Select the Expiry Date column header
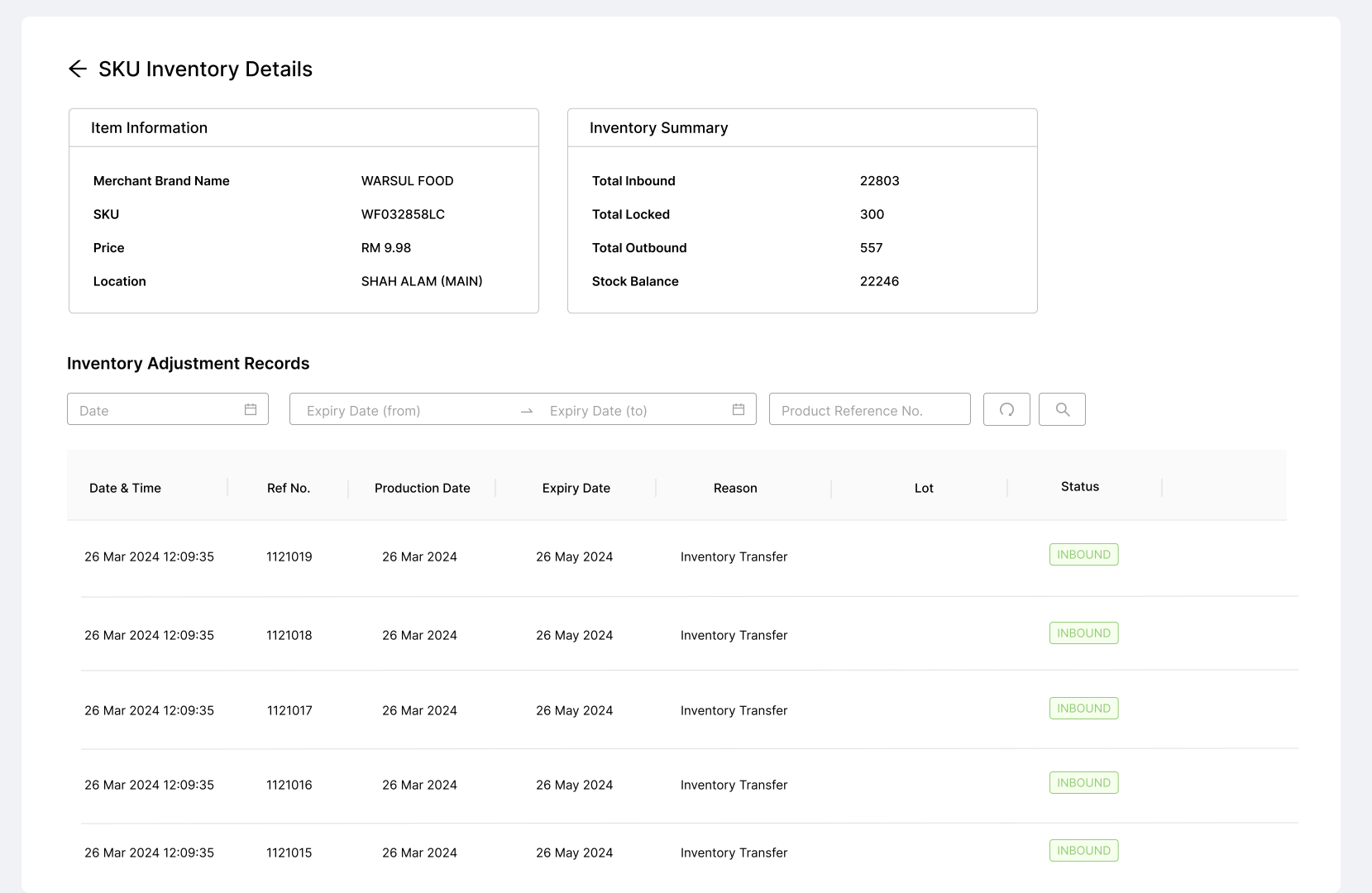 (576, 488)
